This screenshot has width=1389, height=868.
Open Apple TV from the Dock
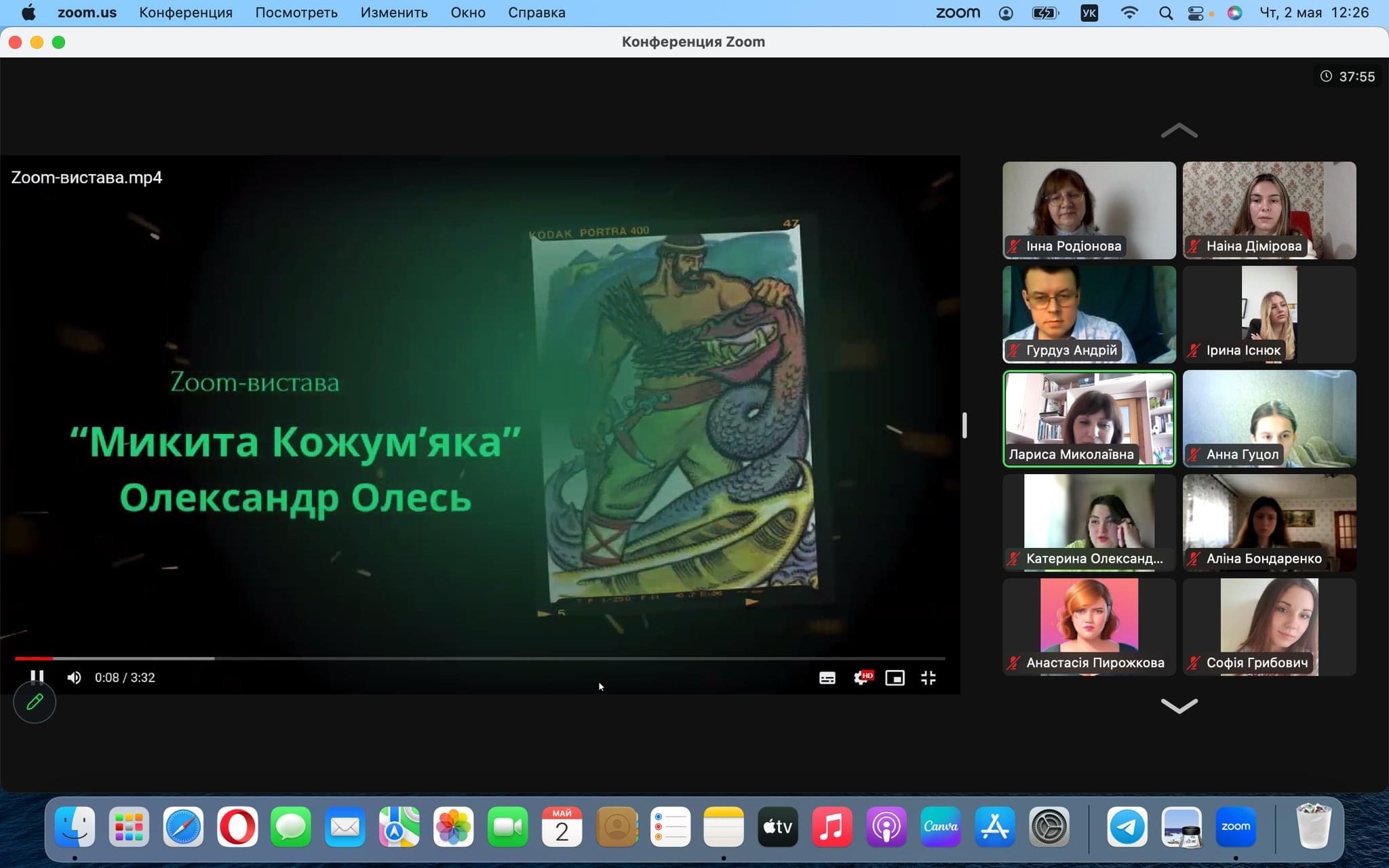[x=778, y=827]
